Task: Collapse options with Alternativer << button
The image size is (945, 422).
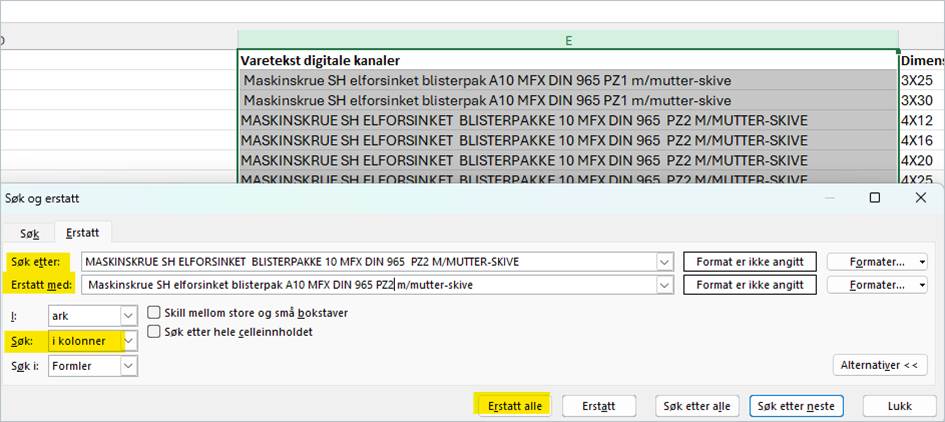Action: (879, 365)
